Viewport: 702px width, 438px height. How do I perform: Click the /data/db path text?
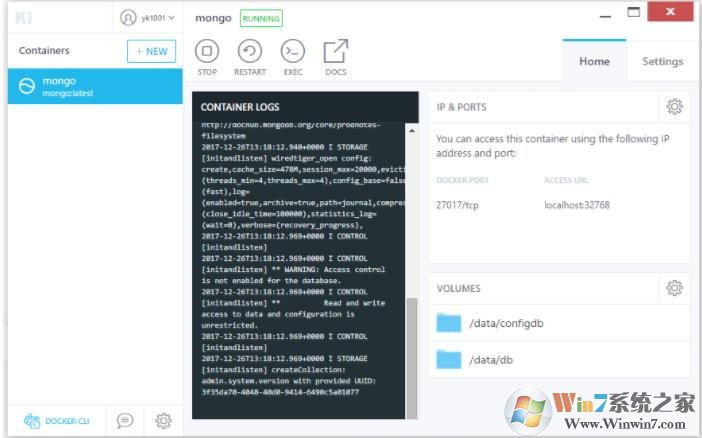[491, 360]
